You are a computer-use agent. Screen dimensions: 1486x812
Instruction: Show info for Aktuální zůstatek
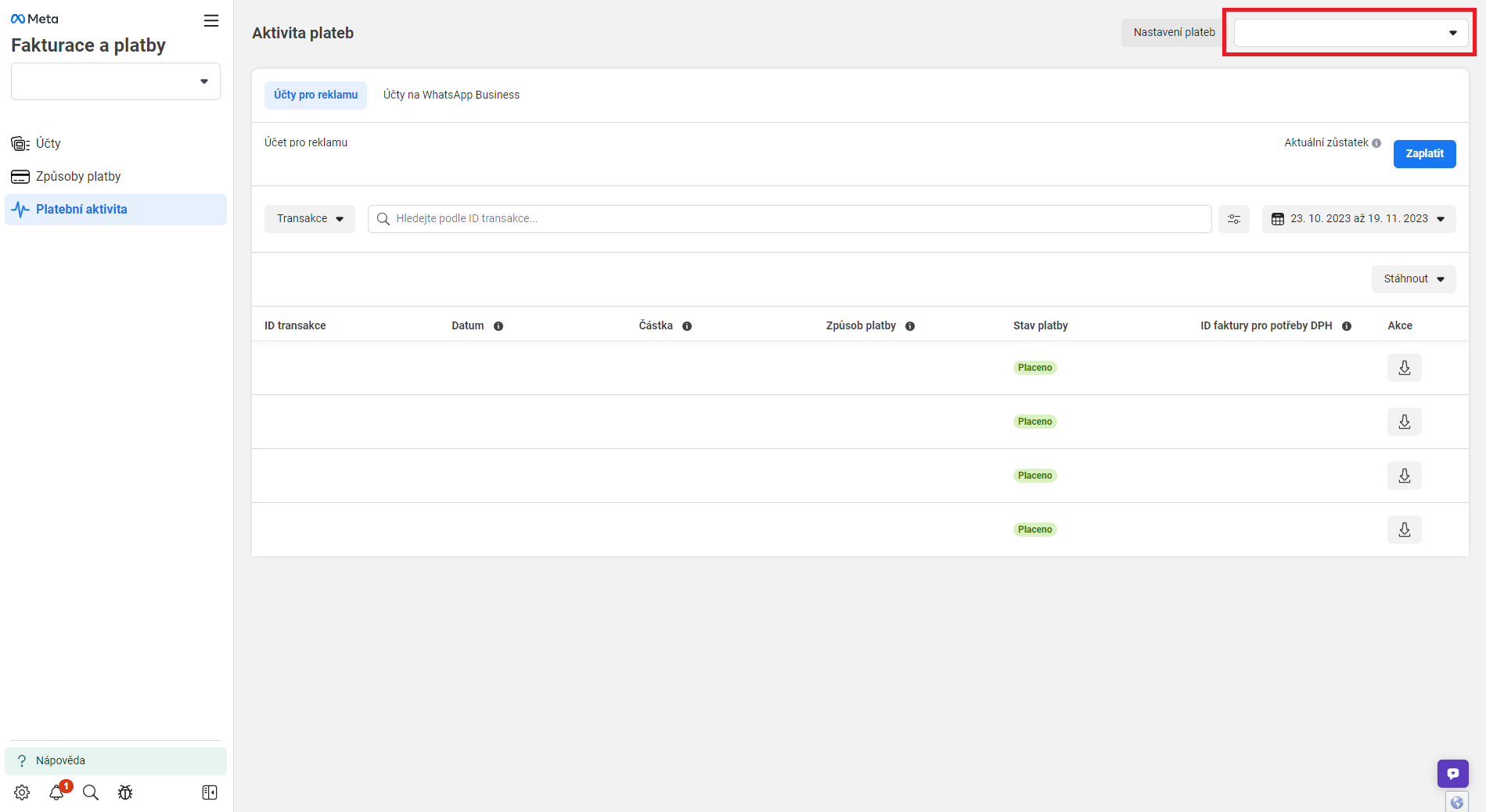pos(1376,143)
